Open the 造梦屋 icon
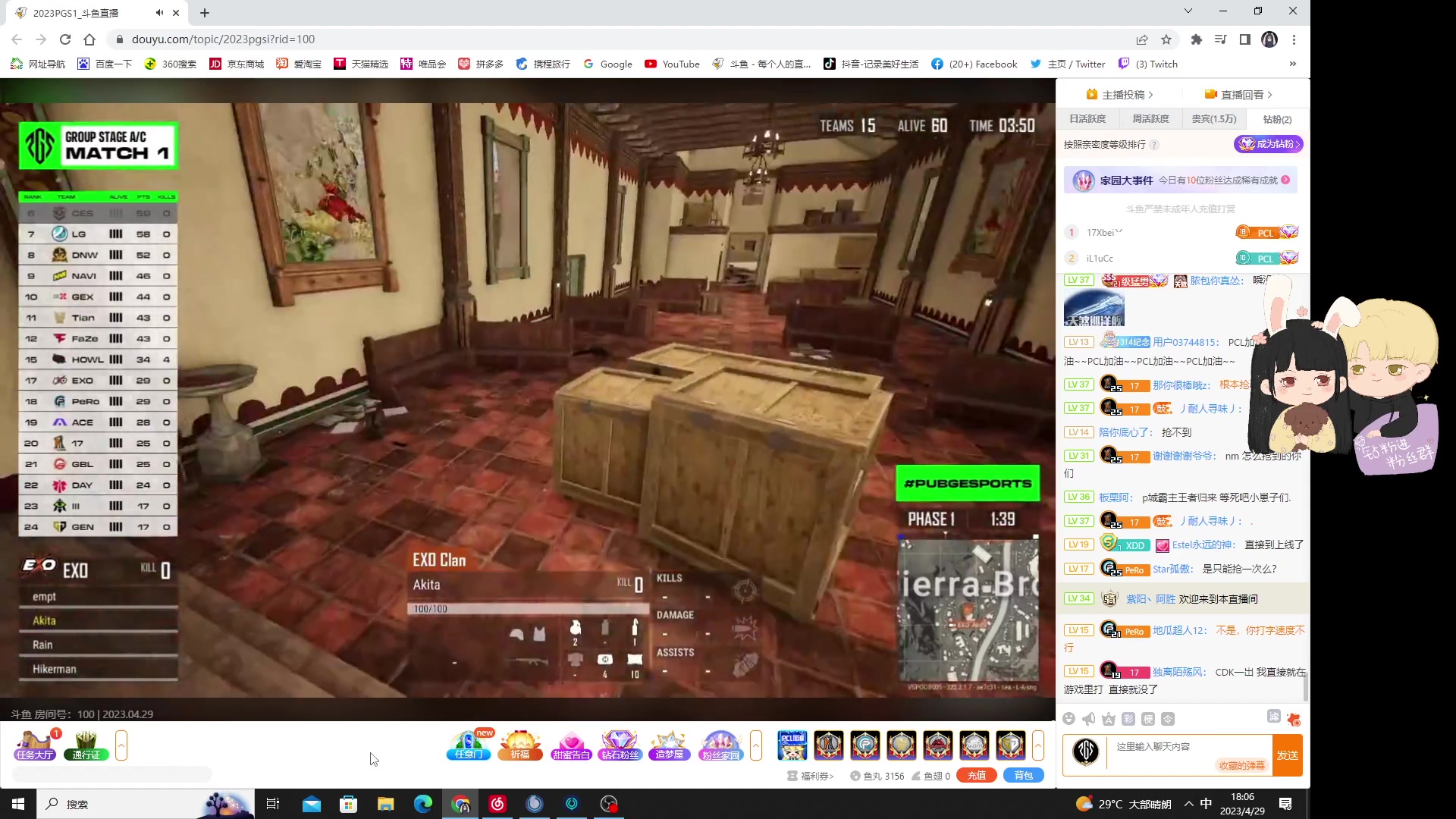Image resolution: width=1456 pixels, height=819 pixels. pos(670,745)
